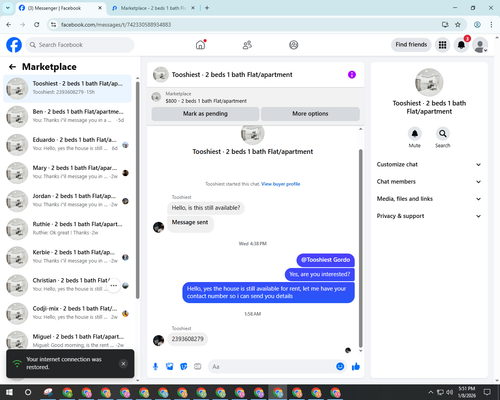Click Find friends button
The height and width of the screenshot is (400, 500).
(x=411, y=45)
